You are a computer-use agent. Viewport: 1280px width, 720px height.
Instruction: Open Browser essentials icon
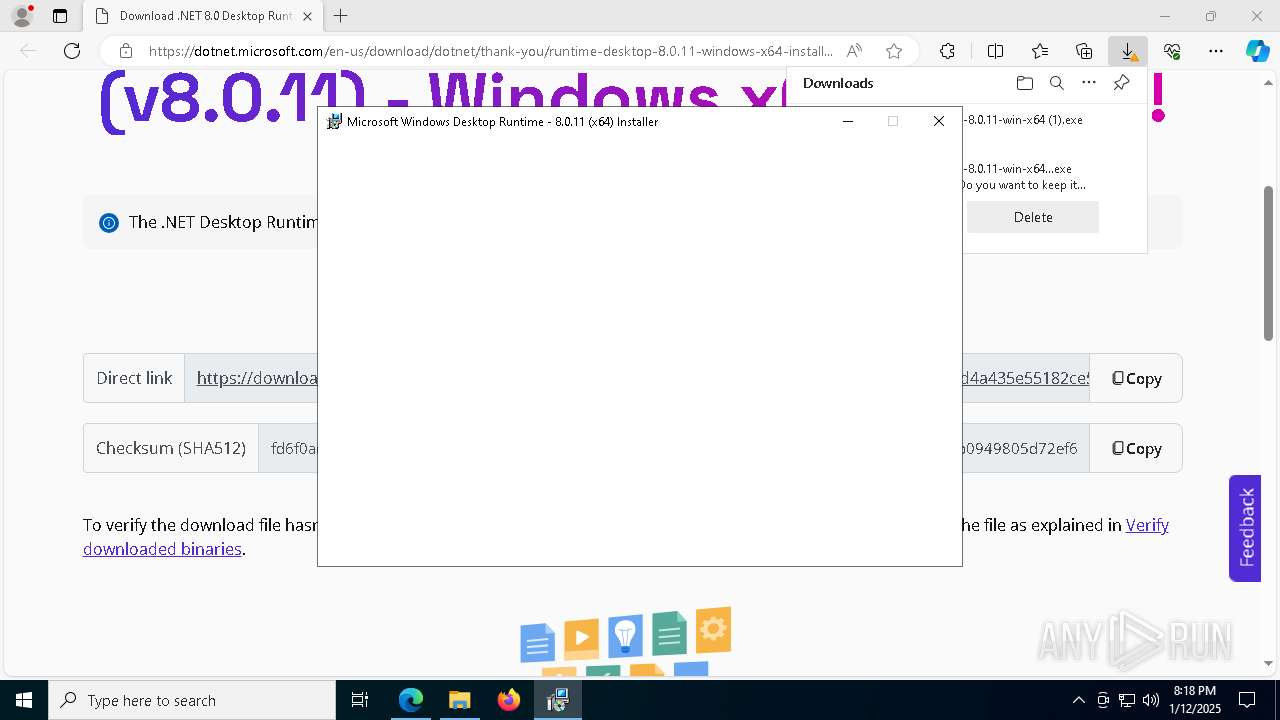(x=1172, y=51)
